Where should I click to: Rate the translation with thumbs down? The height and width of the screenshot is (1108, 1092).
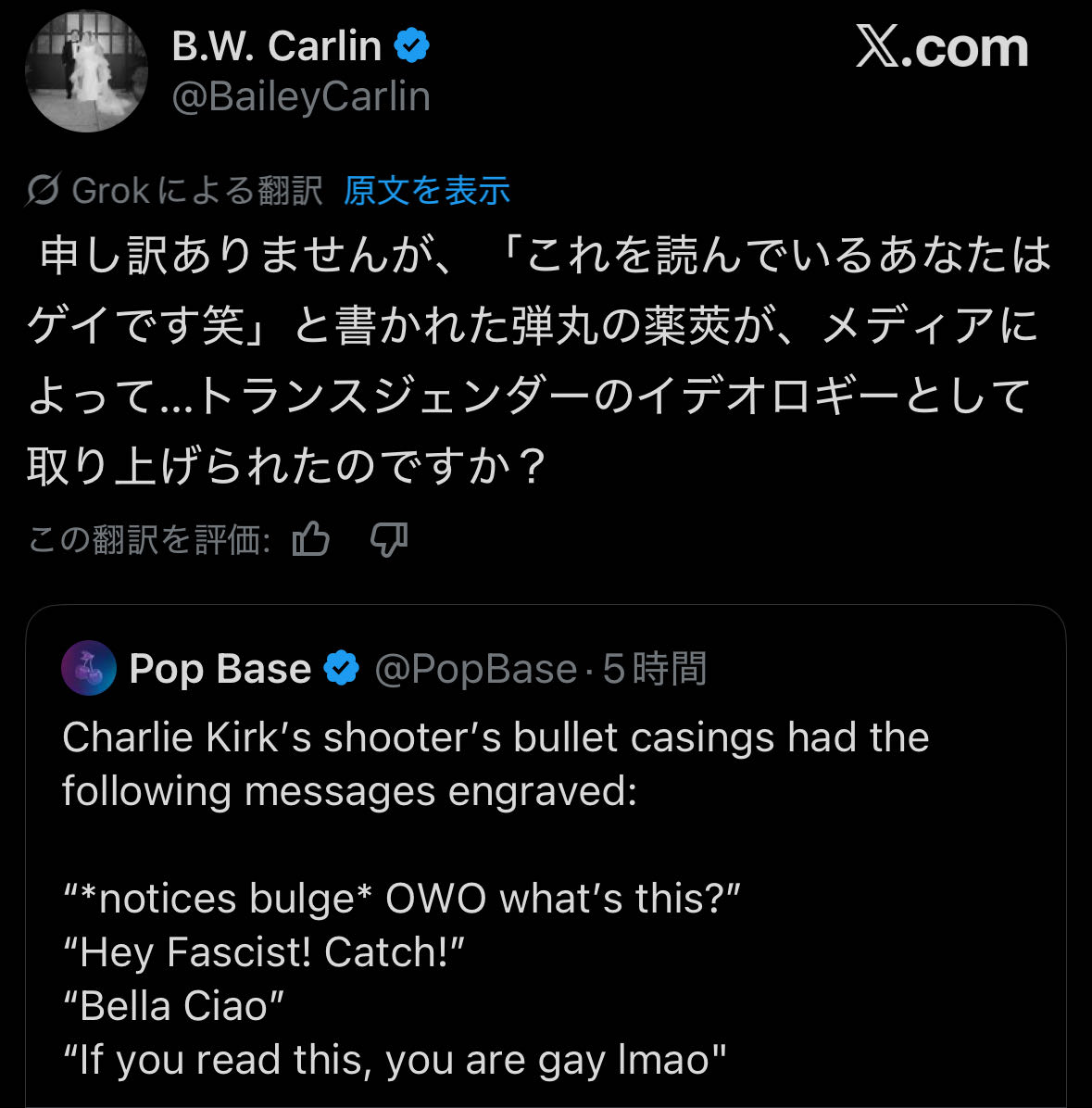(x=389, y=538)
